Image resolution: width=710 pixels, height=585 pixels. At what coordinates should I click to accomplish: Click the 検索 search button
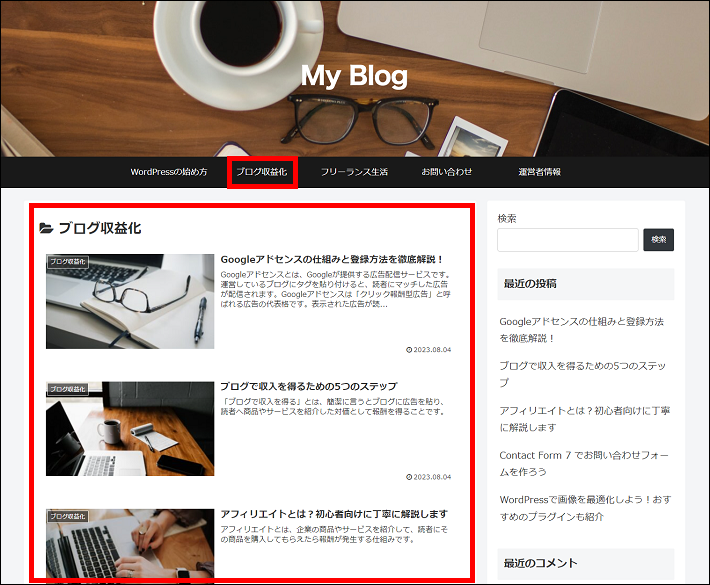tap(658, 240)
